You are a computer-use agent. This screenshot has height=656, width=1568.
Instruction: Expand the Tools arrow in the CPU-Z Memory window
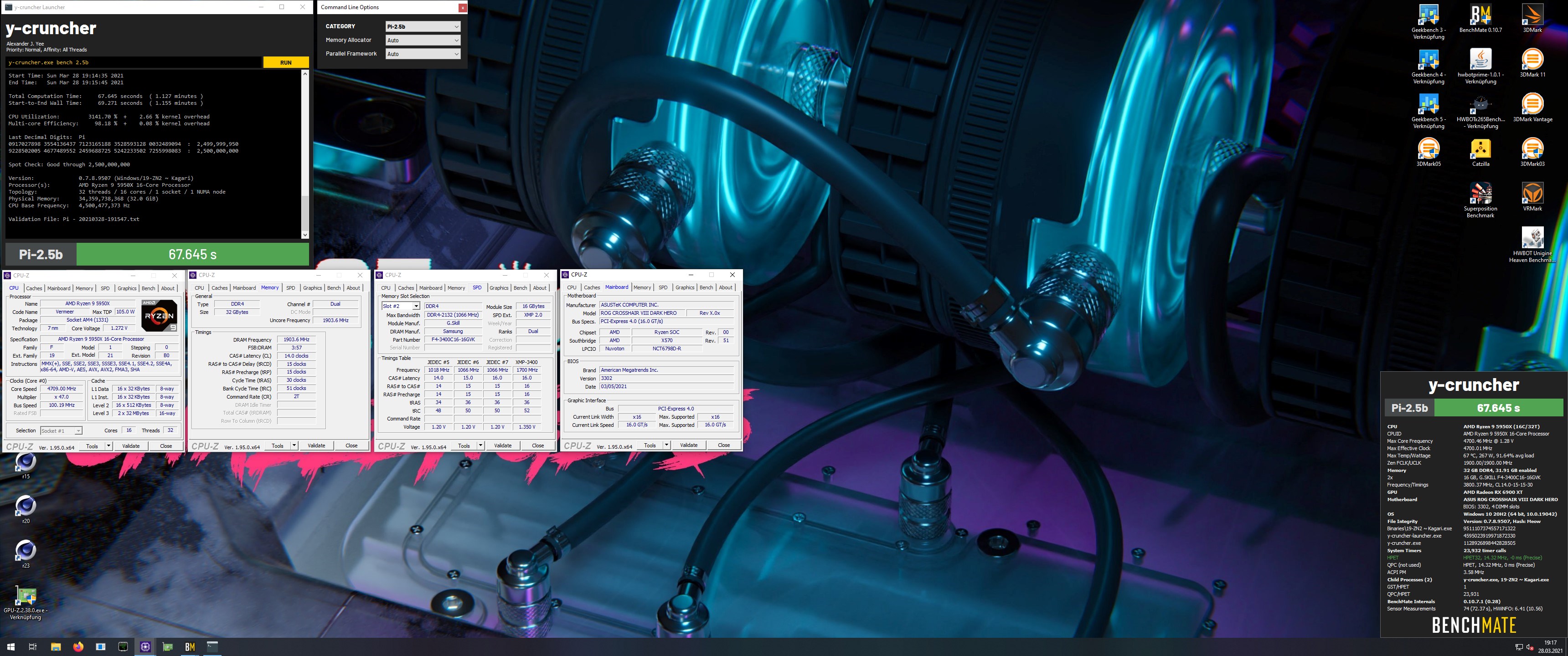point(294,446)
